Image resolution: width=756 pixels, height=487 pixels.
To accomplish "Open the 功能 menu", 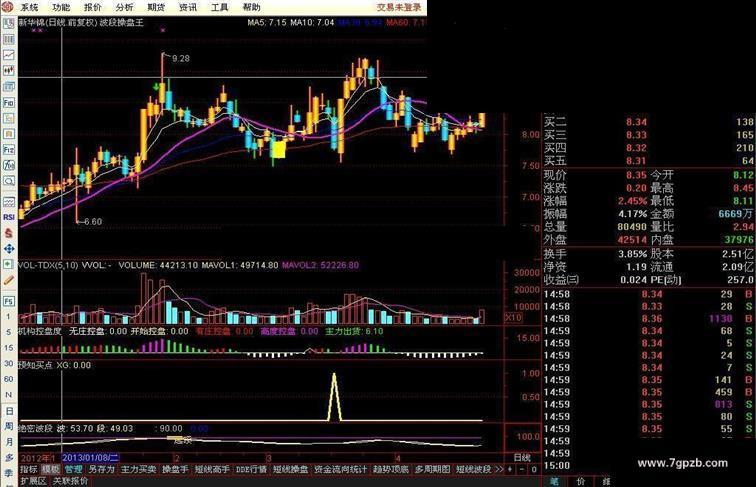I will [61, 7].
